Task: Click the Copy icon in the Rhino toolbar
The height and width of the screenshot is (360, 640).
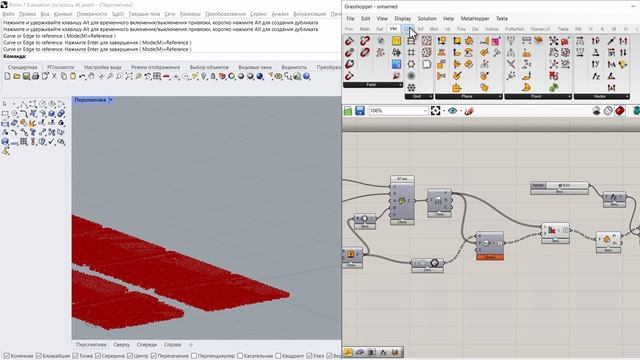Action: click(64, 76)
